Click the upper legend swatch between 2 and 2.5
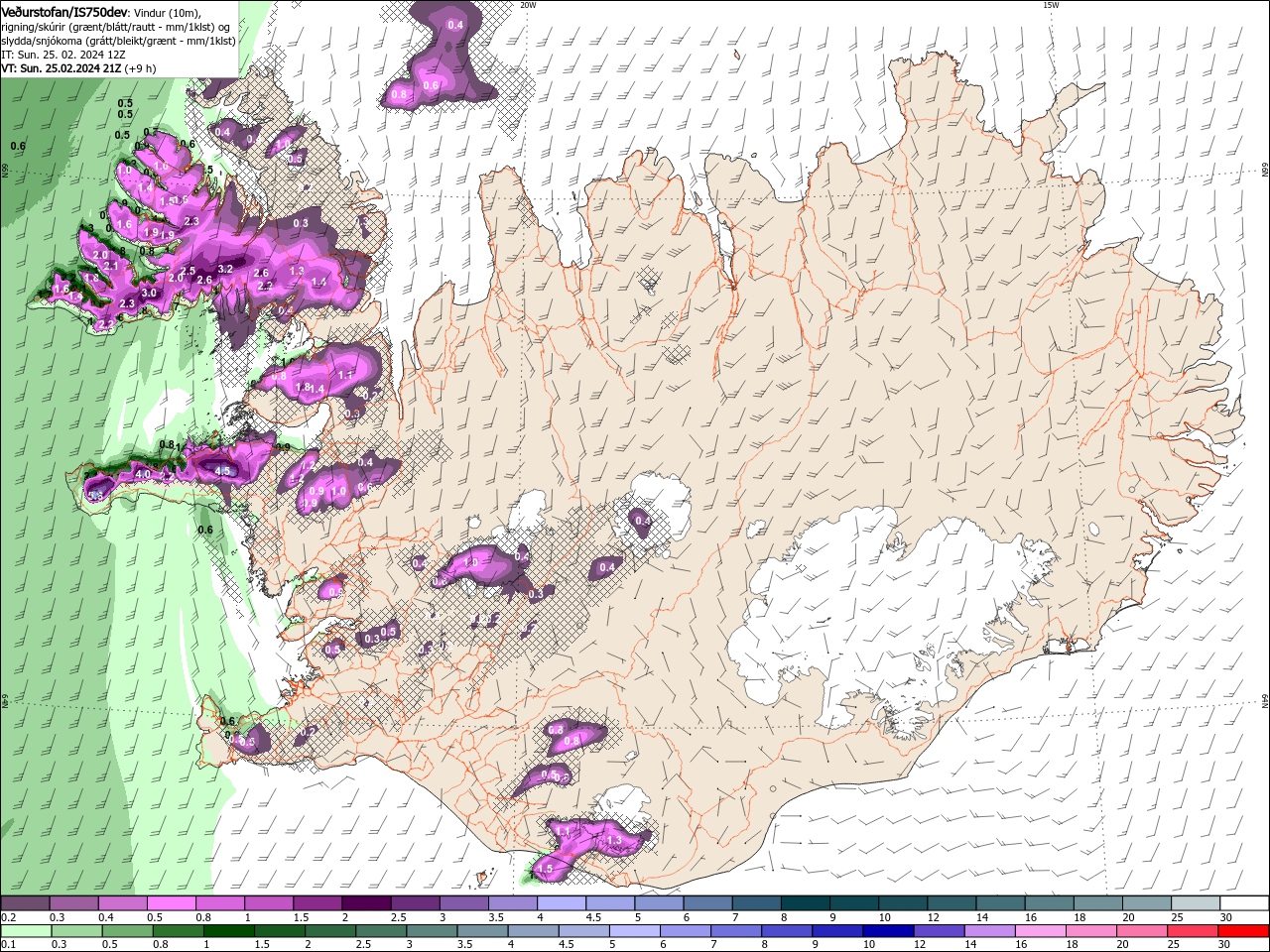 [366, 903]
